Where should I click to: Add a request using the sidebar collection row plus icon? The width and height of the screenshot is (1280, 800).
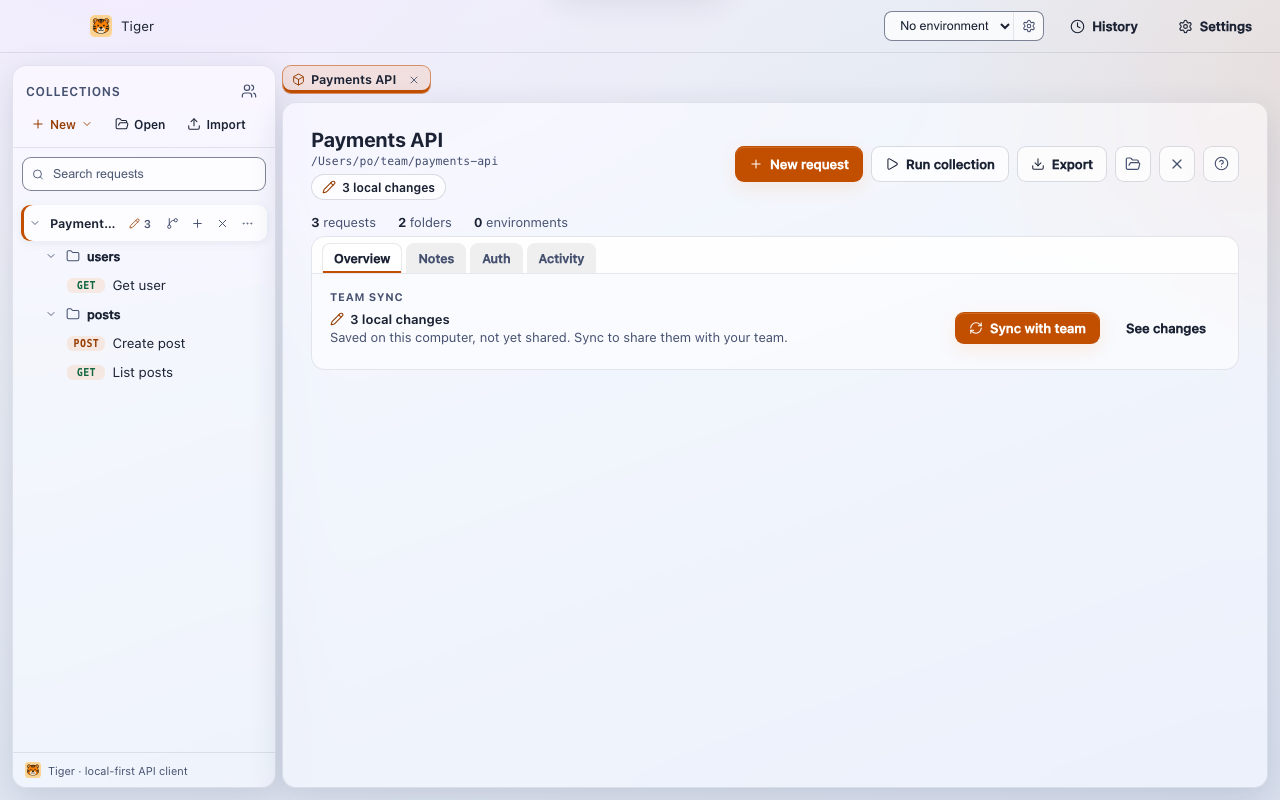[197, 224]
